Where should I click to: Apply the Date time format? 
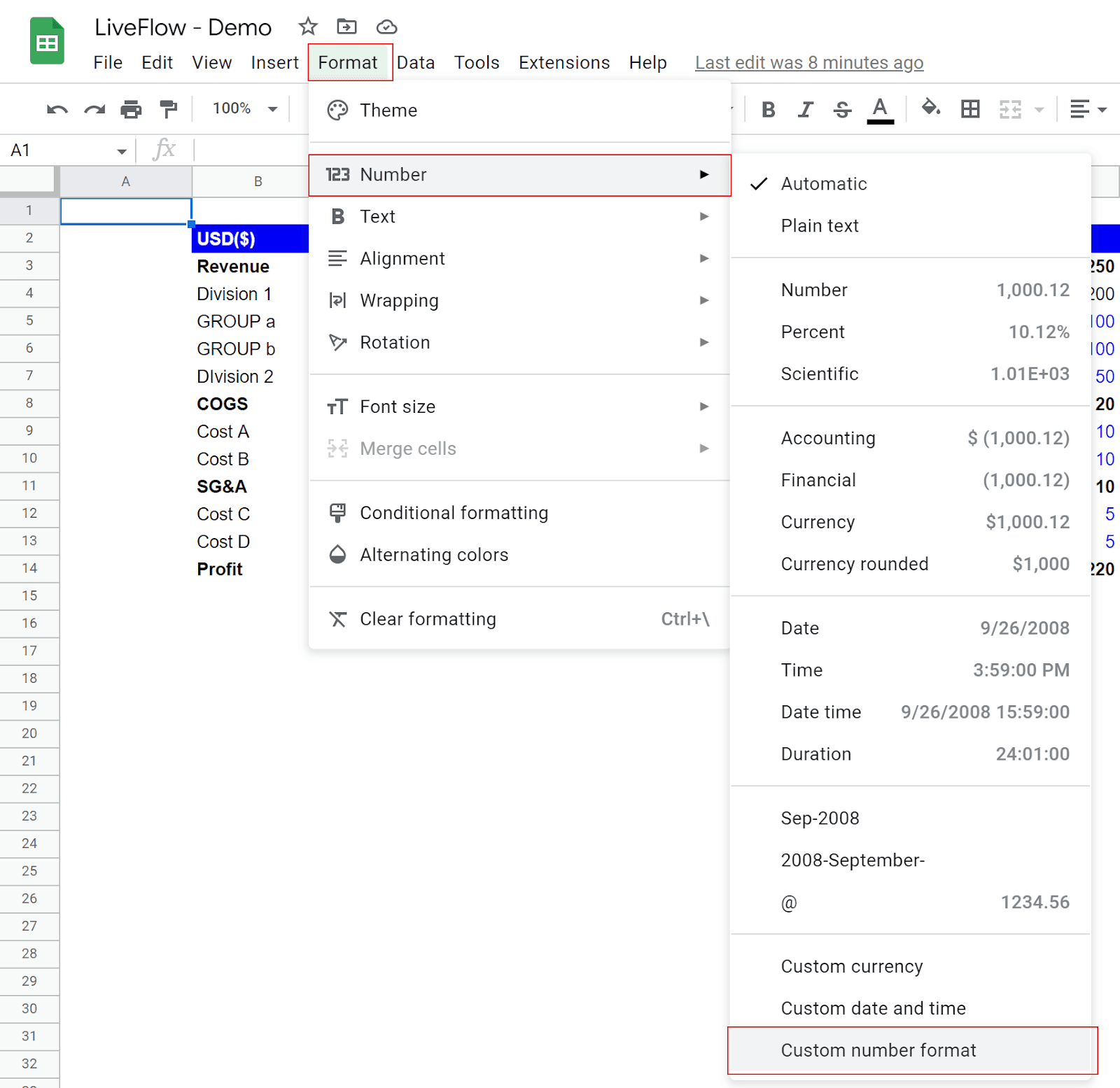coord(911,713)
